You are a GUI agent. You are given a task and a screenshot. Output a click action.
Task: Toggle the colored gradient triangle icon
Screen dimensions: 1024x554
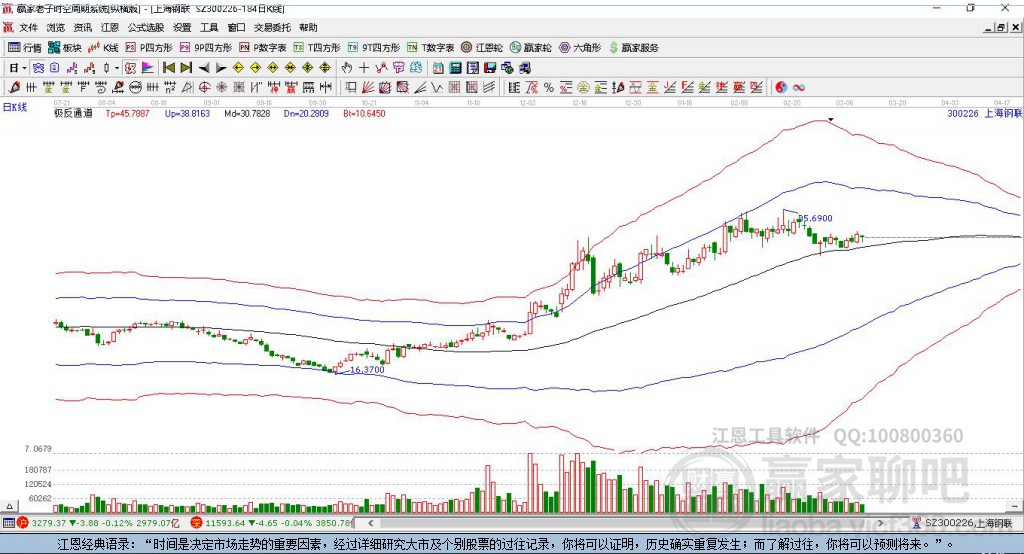[x=148, y=68]
